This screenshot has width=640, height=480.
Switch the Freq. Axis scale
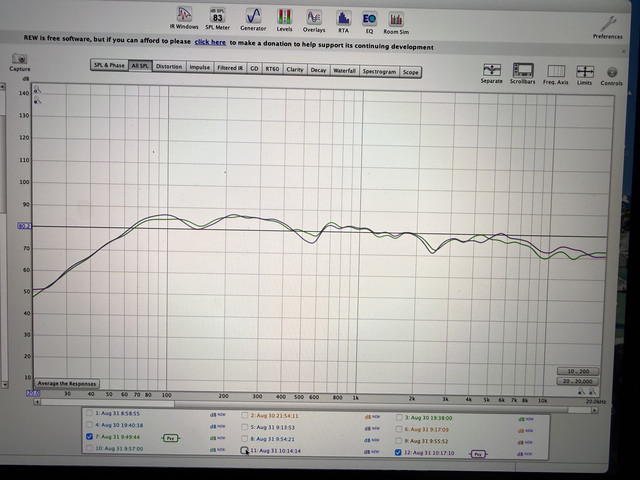[x=556, y=75]
